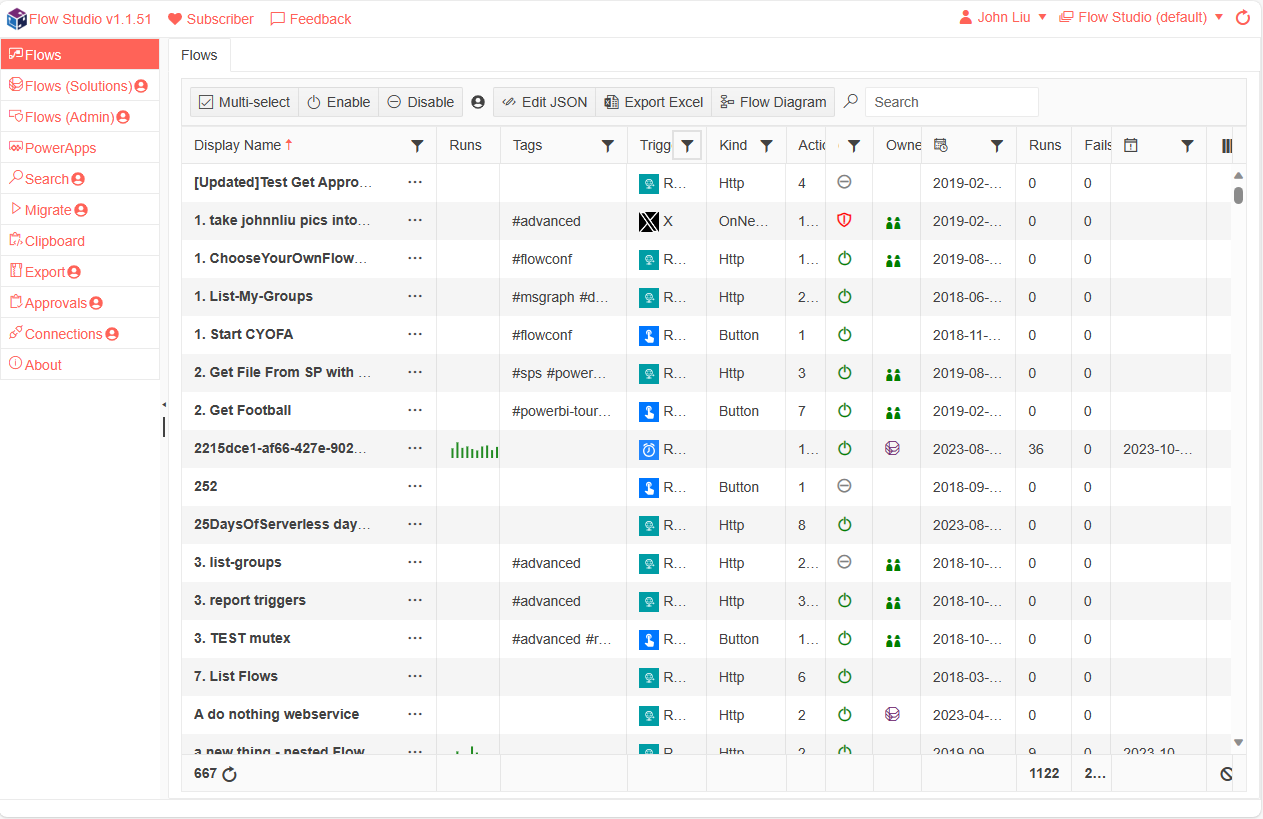Open Flows (Solutions) in the sidebar
This screenshot has width=1263, height=819.
78,86
